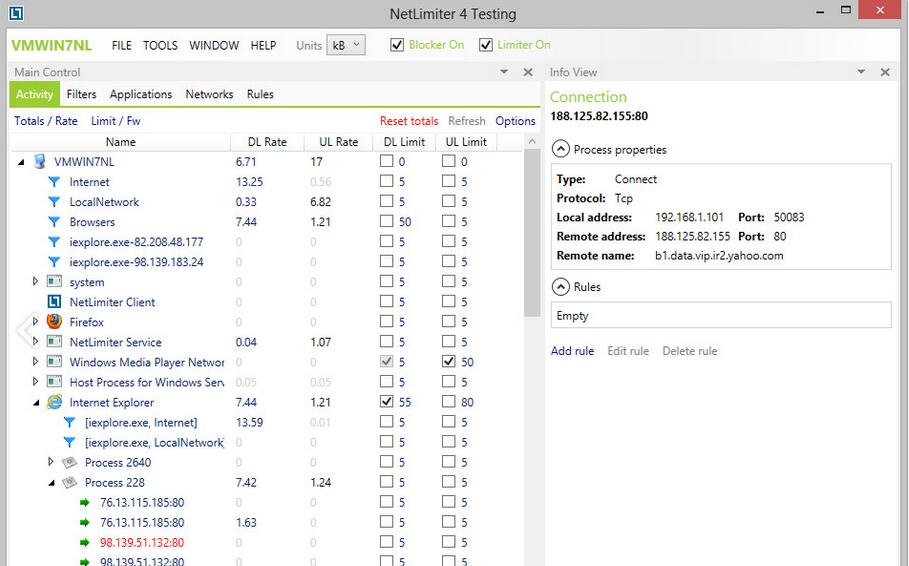Click funnel icon for [iexplore.exe, Internet]
Screen dimensions: 909x566
[70, 422]
